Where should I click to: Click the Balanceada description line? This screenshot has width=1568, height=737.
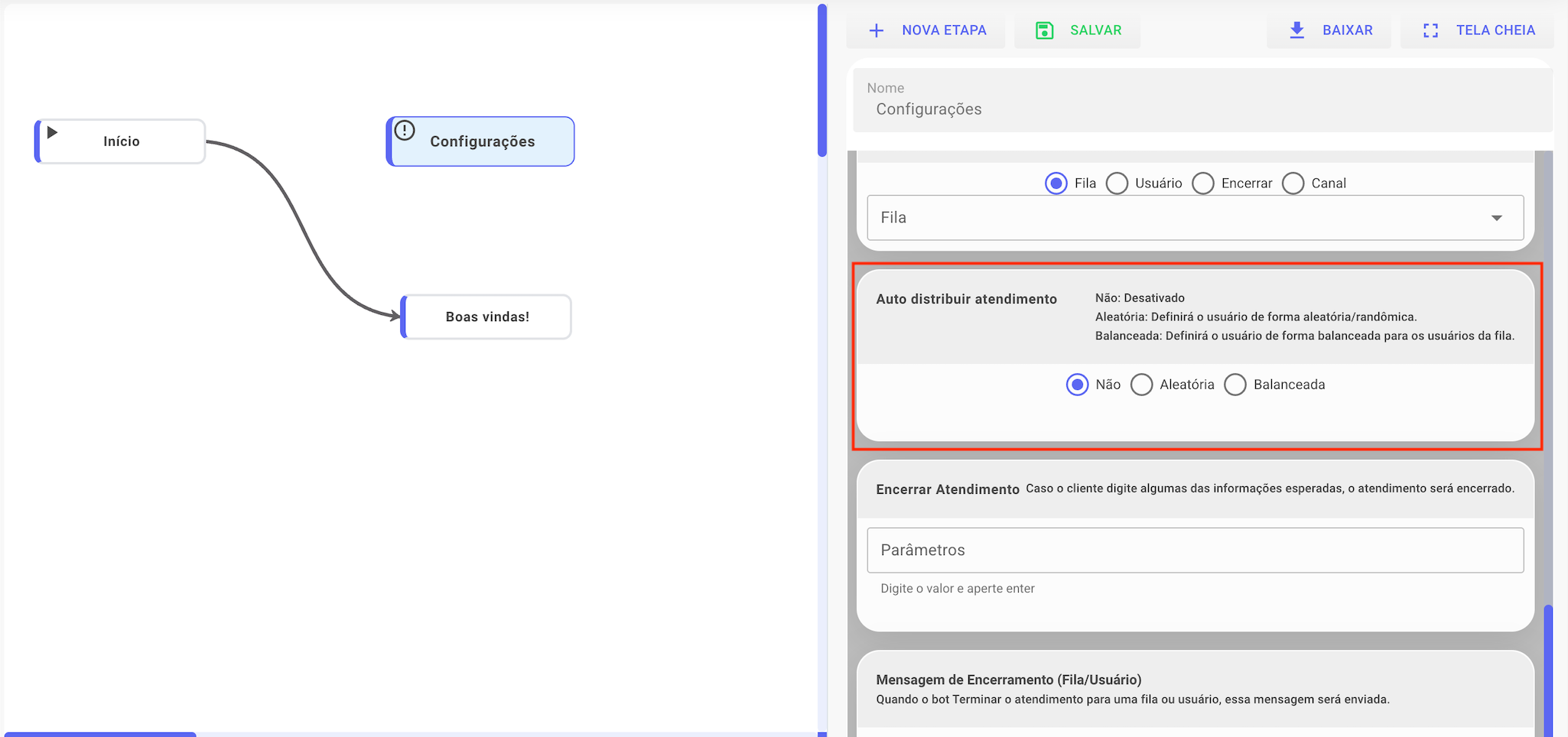point(1305,336)
